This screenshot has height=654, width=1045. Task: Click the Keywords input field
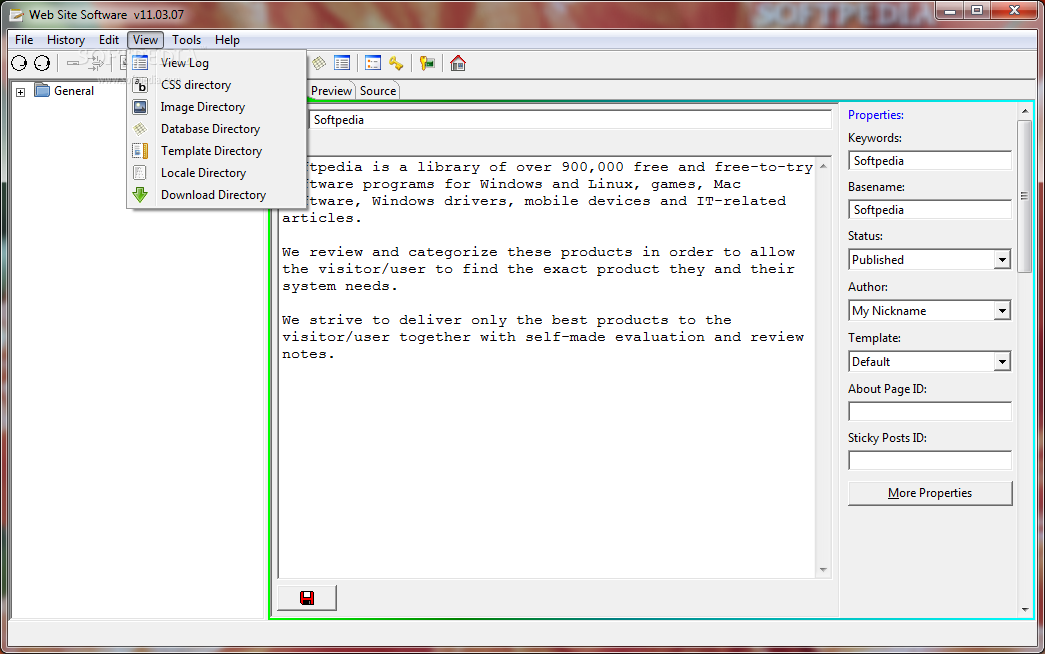(x=930, y=161)
